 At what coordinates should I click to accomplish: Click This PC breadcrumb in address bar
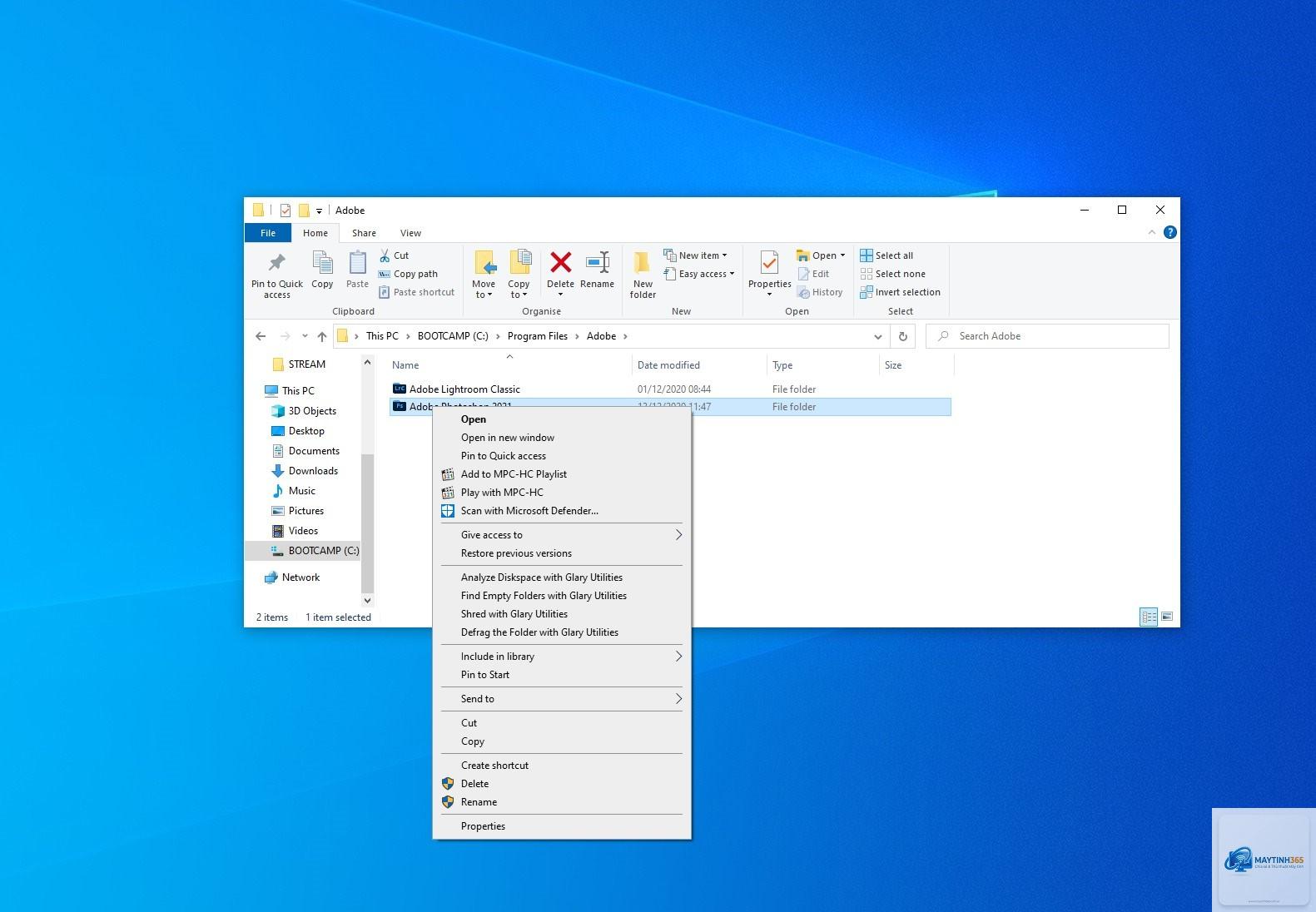[382, 336]
